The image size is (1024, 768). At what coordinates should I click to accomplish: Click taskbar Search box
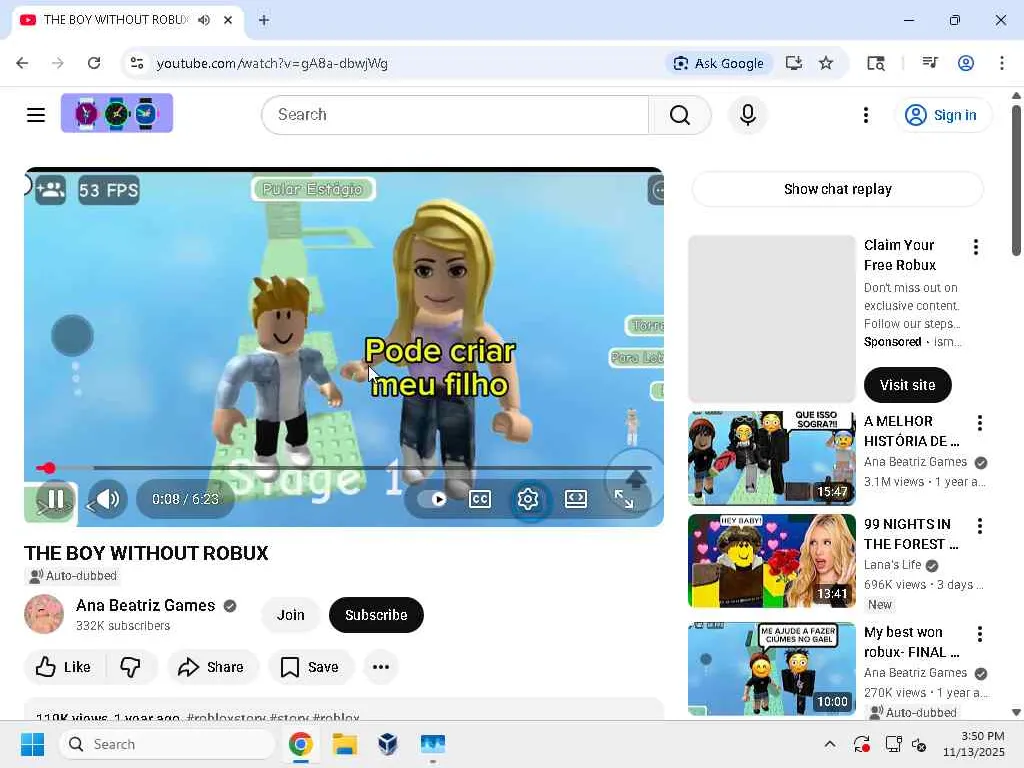coord(167,744)
